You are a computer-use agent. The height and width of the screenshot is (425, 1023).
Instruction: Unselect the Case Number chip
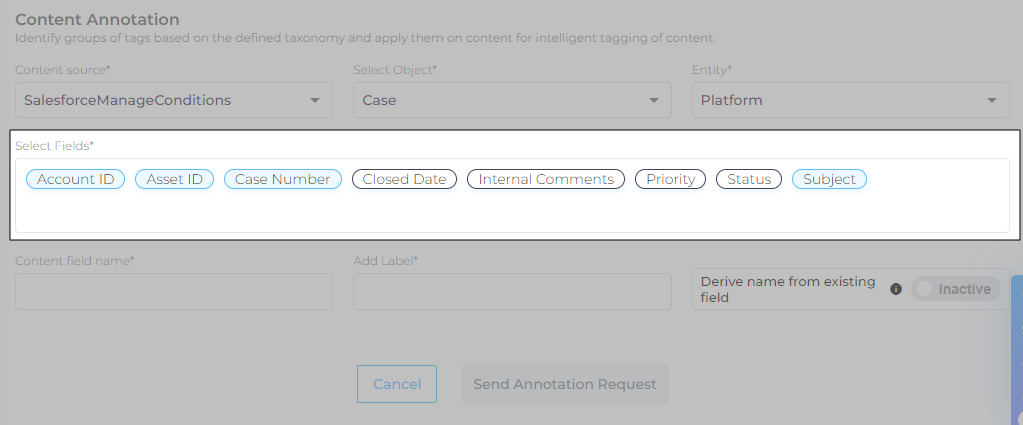click(x=282, y=179)
